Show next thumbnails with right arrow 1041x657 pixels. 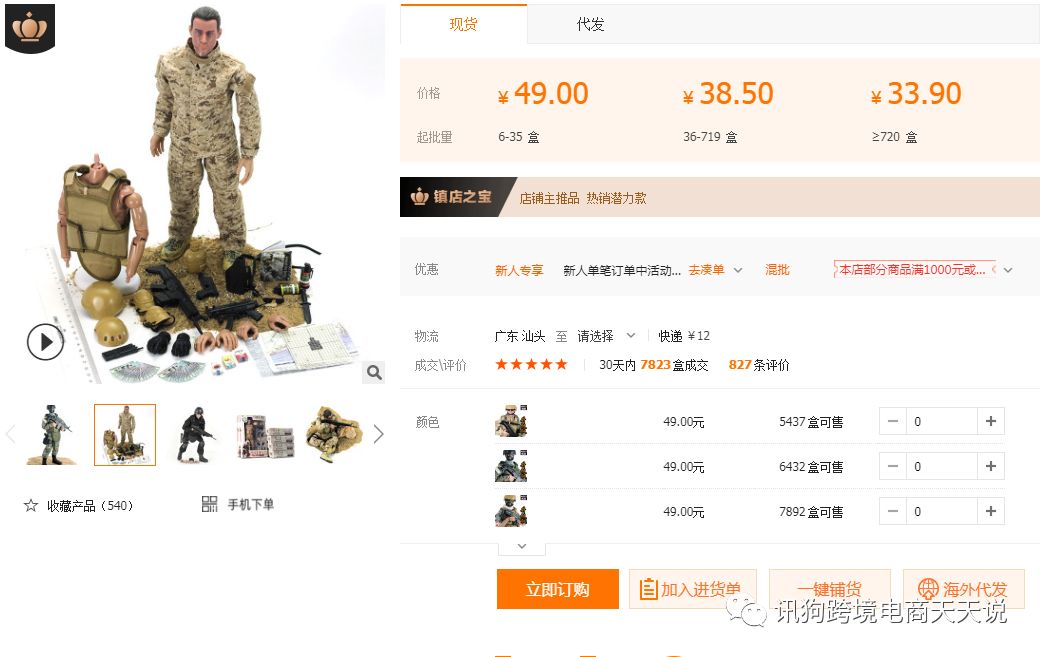[x=378, y=434]
